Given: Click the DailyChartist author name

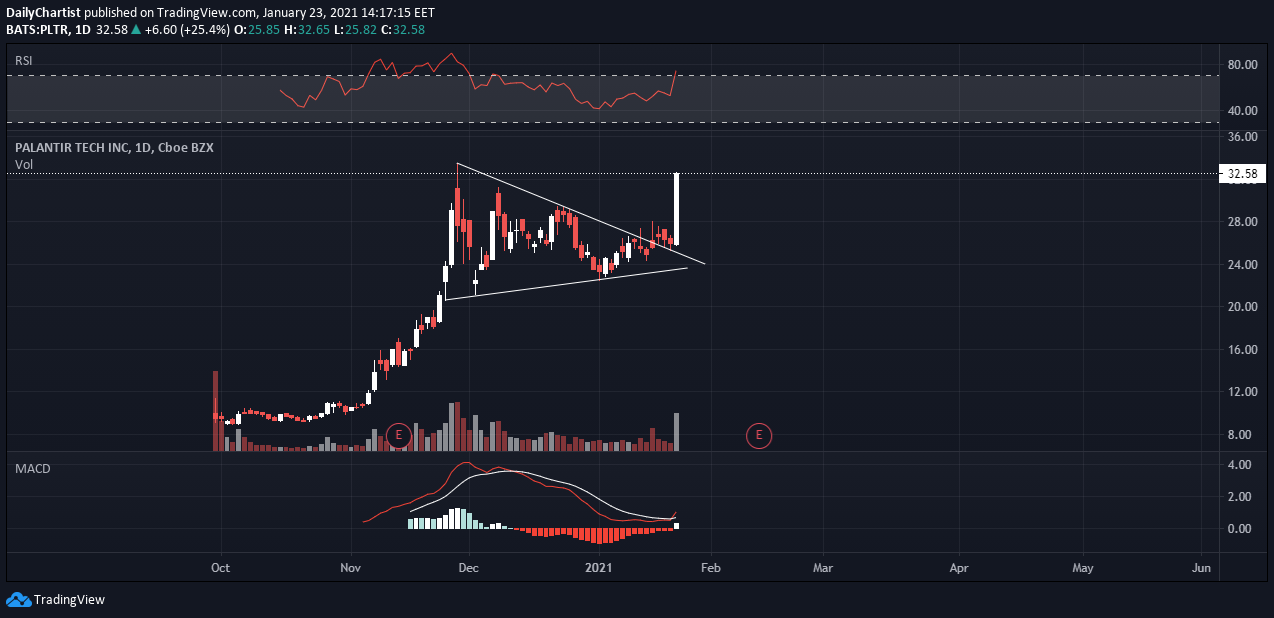Looking at the screenshot, I should pos(44,13).
